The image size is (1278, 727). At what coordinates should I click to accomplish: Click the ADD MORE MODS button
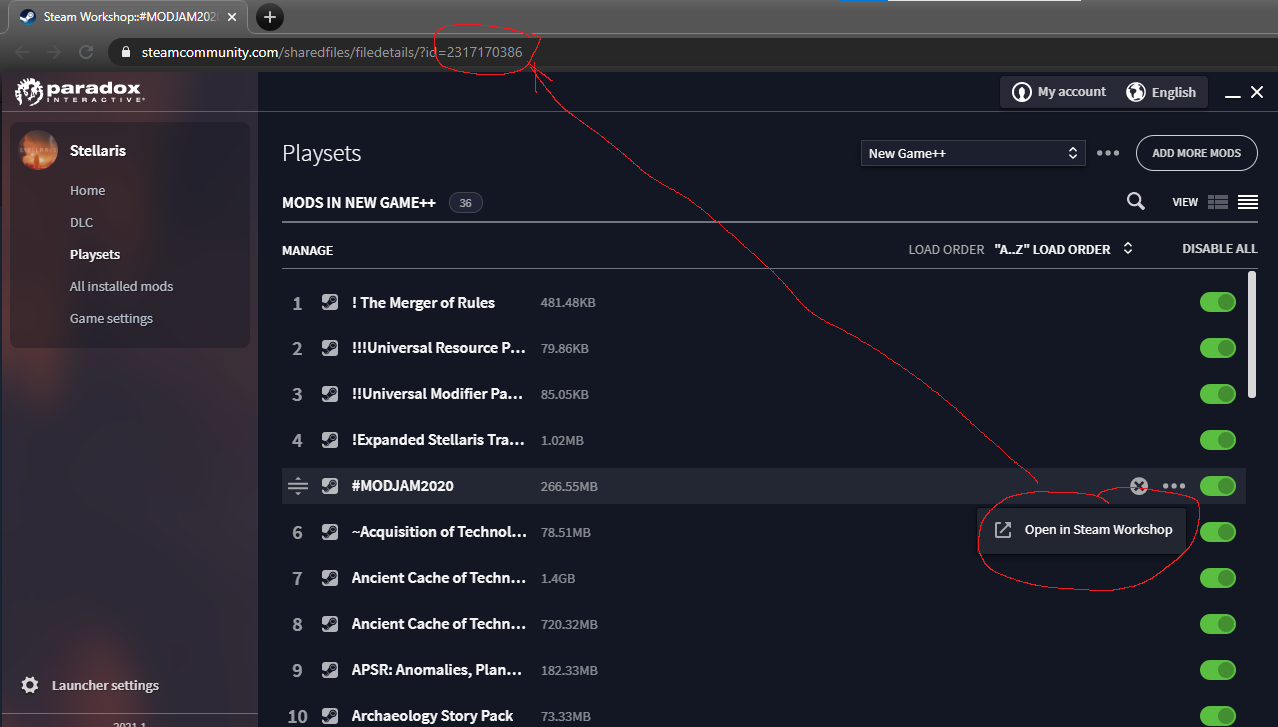tap(1196, 153)
